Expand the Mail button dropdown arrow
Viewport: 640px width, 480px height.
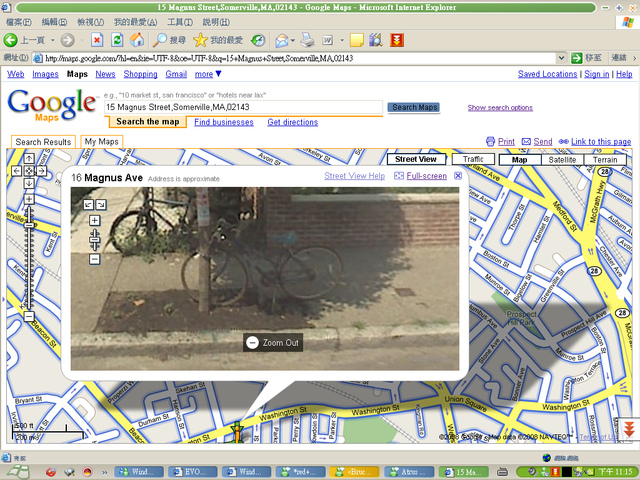click(293, 40)
